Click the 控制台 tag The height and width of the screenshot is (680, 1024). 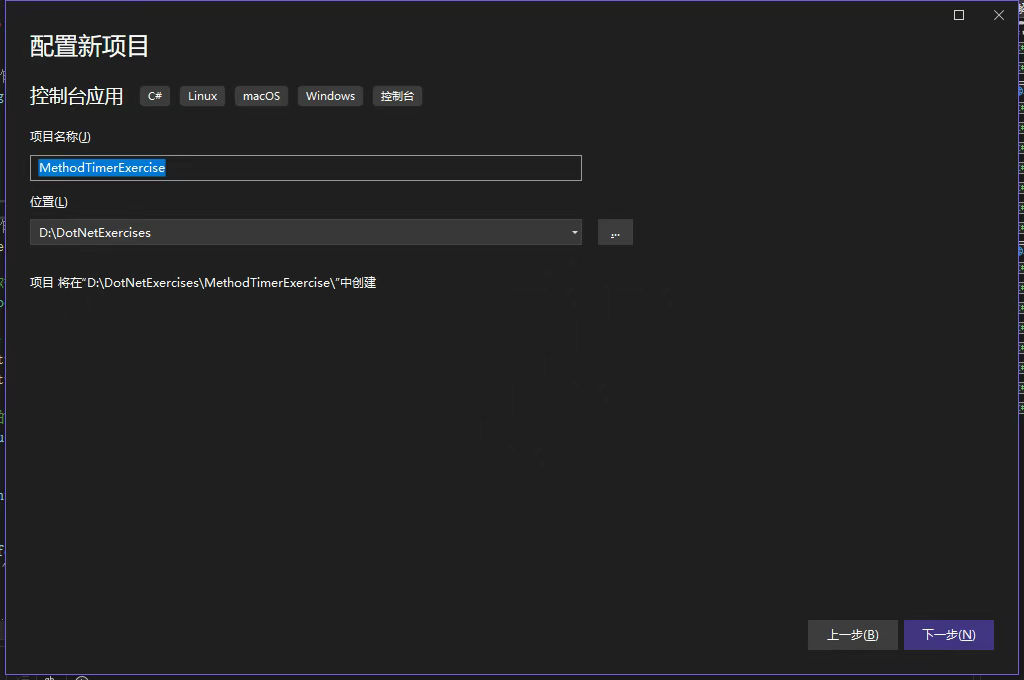(397, 96)
